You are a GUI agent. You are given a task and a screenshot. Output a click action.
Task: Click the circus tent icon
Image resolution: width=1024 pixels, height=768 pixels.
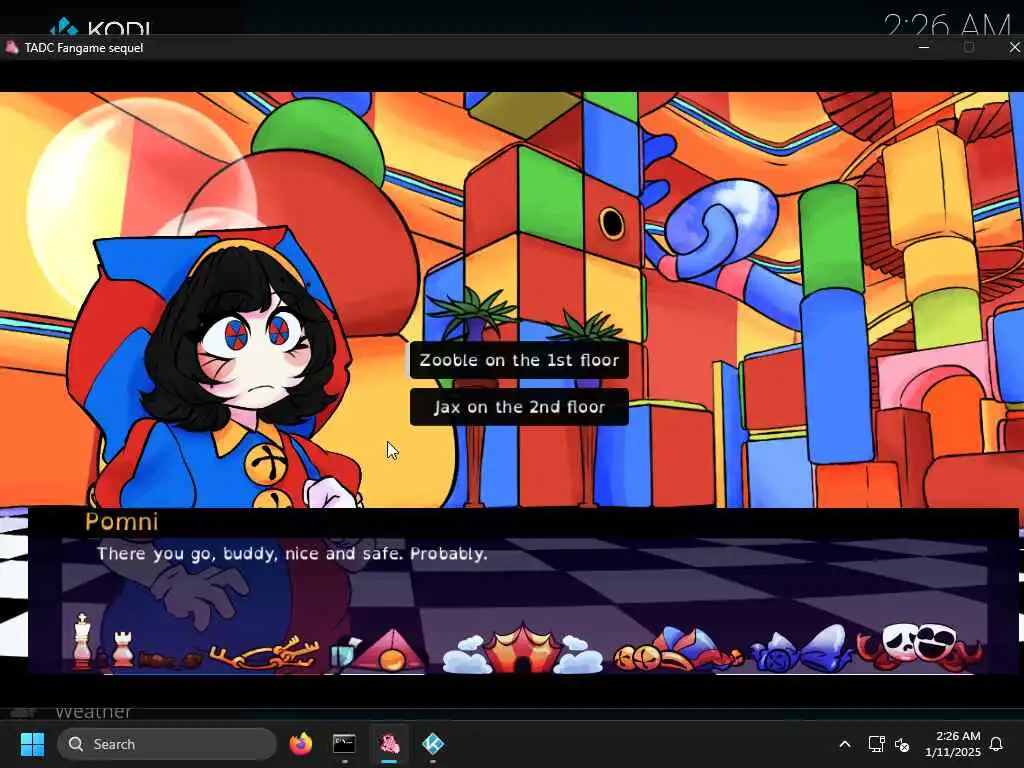[x=522, y=648]
